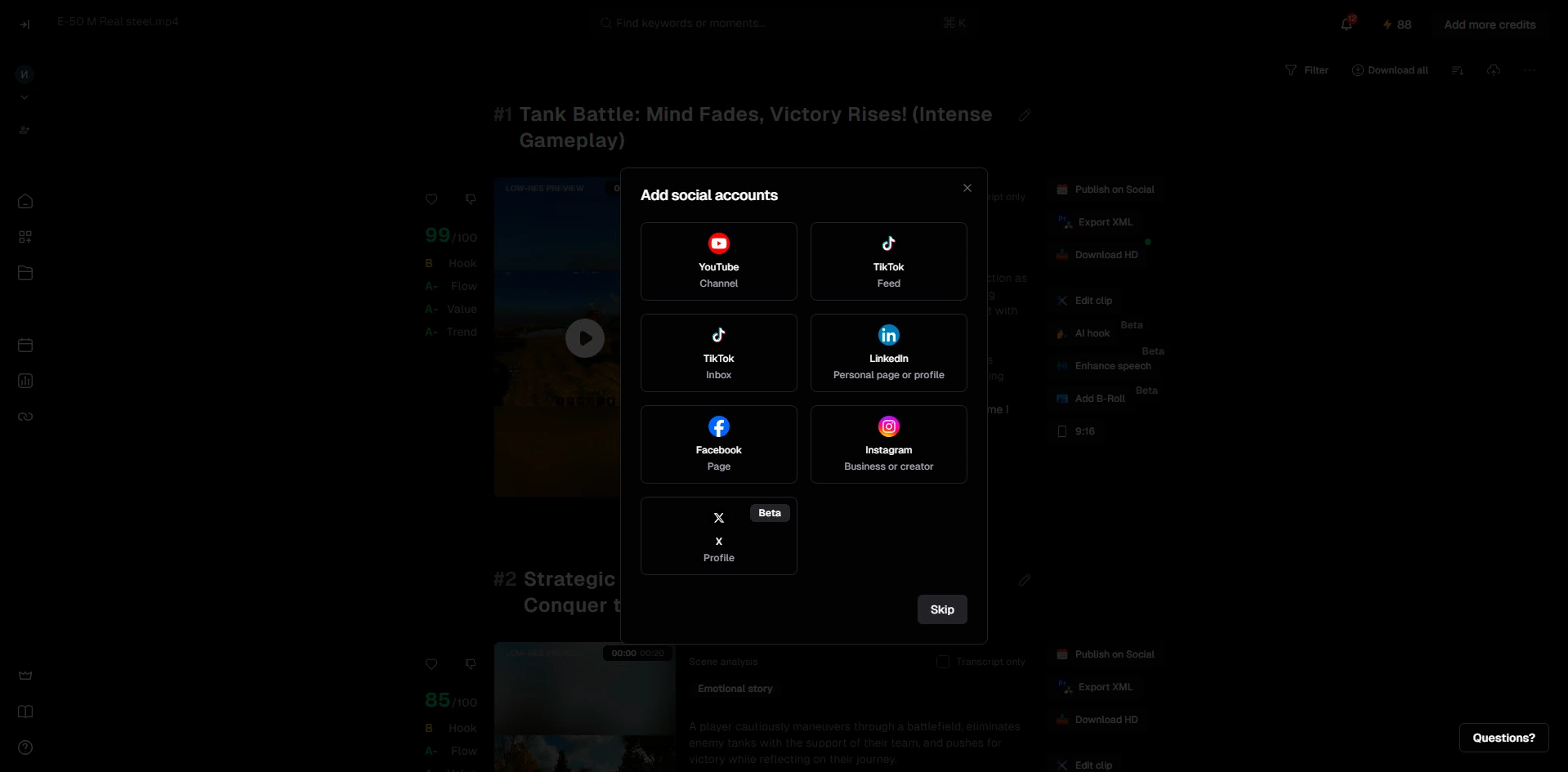
Task: Select TikTok Inbox account option
Action: click(x=718, y=353)
